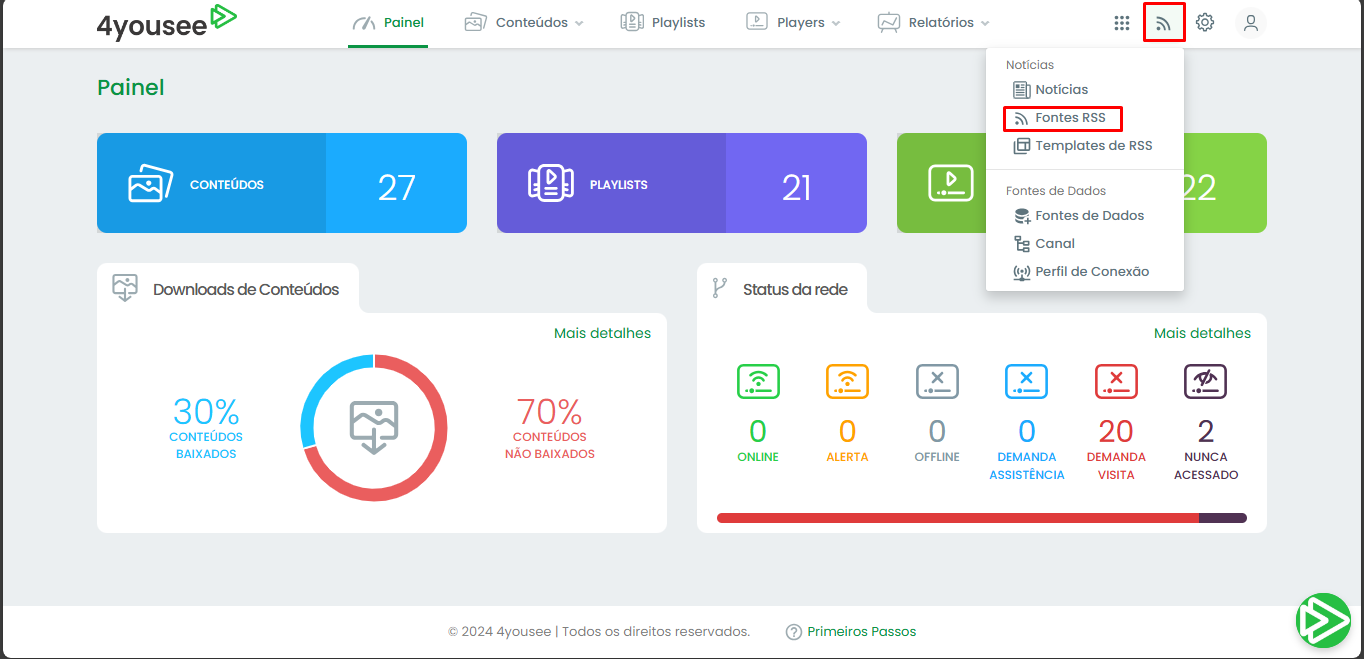The width and height of the screenshot is (1364, 659).
Task: Click the Canal hierarchy icon
Action: coord(1021,244)
